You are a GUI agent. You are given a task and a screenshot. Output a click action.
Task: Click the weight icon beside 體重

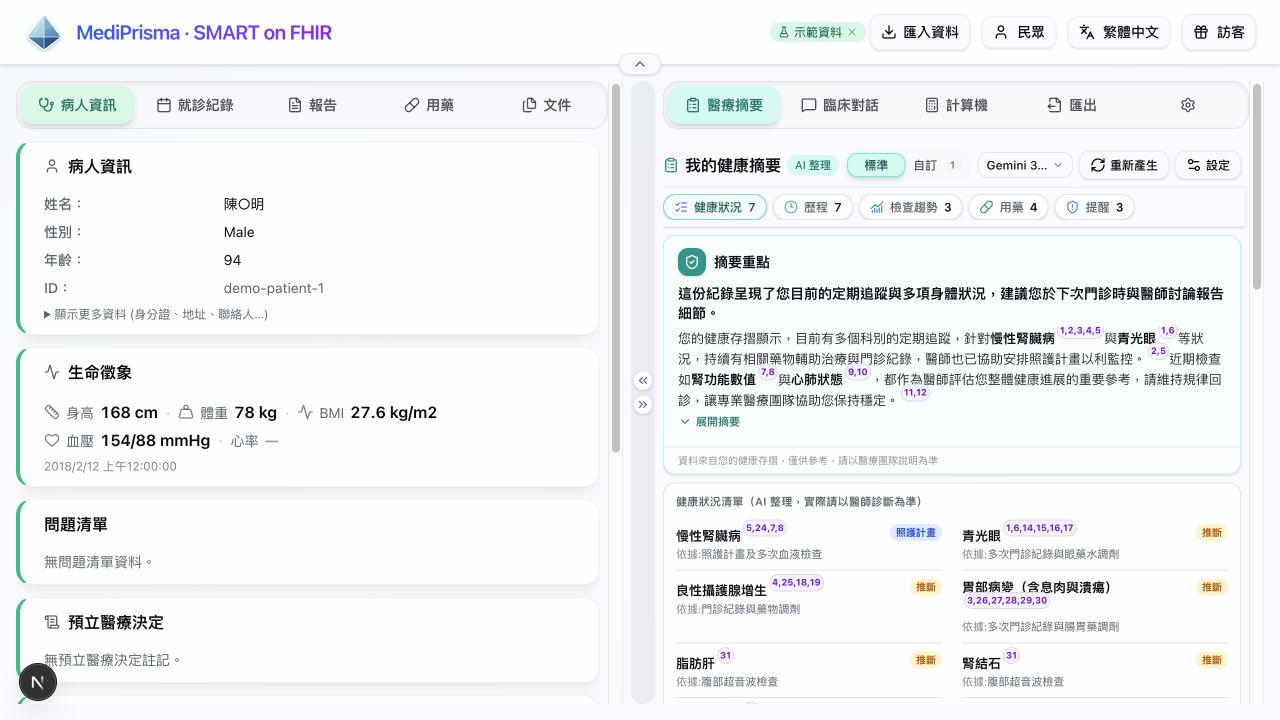[186, 413]
